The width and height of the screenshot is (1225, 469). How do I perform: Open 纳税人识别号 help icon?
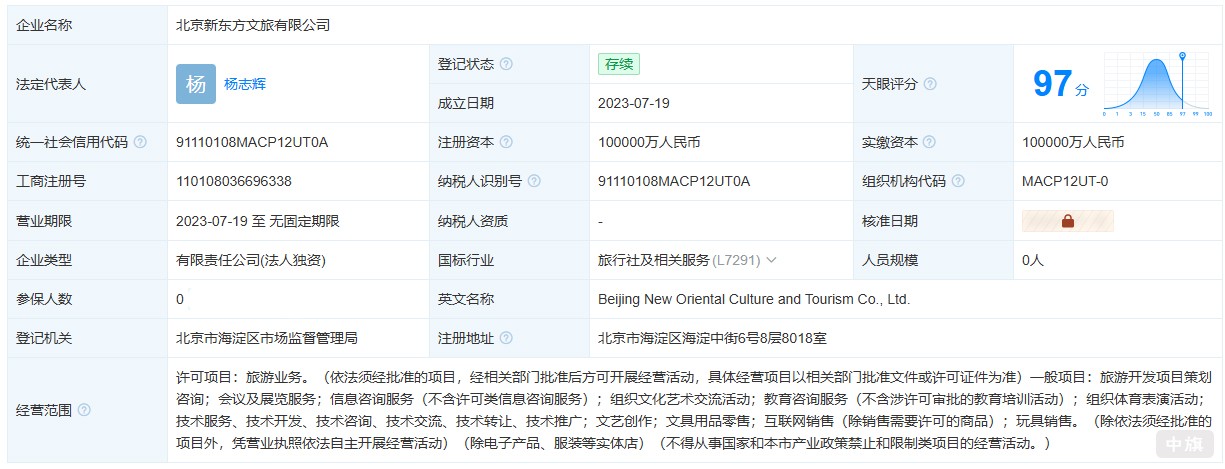coord(534,181)
